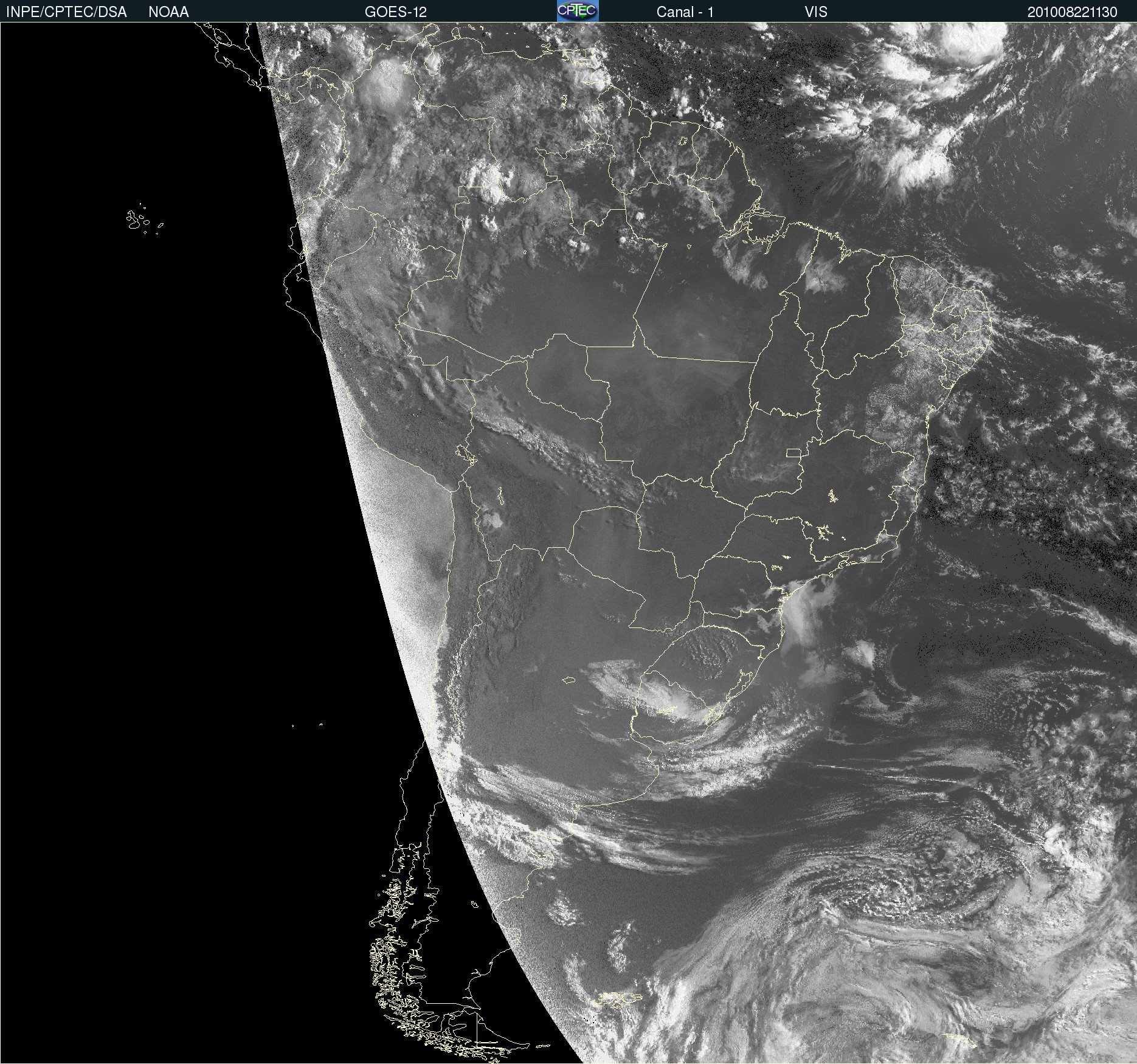Click the Canal - 1 label

[685, 12]
